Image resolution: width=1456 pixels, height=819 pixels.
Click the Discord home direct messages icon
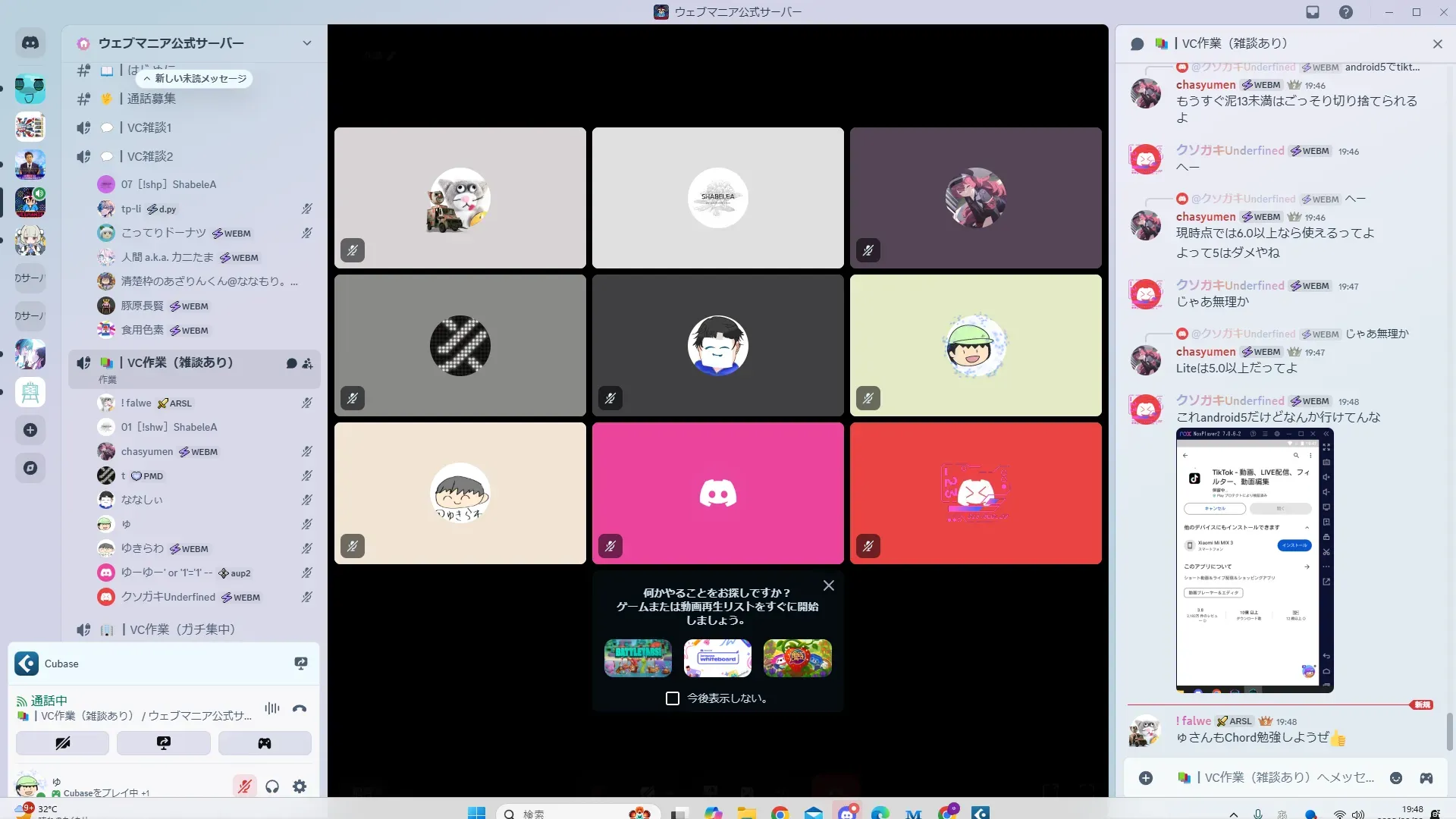[30, 43]
